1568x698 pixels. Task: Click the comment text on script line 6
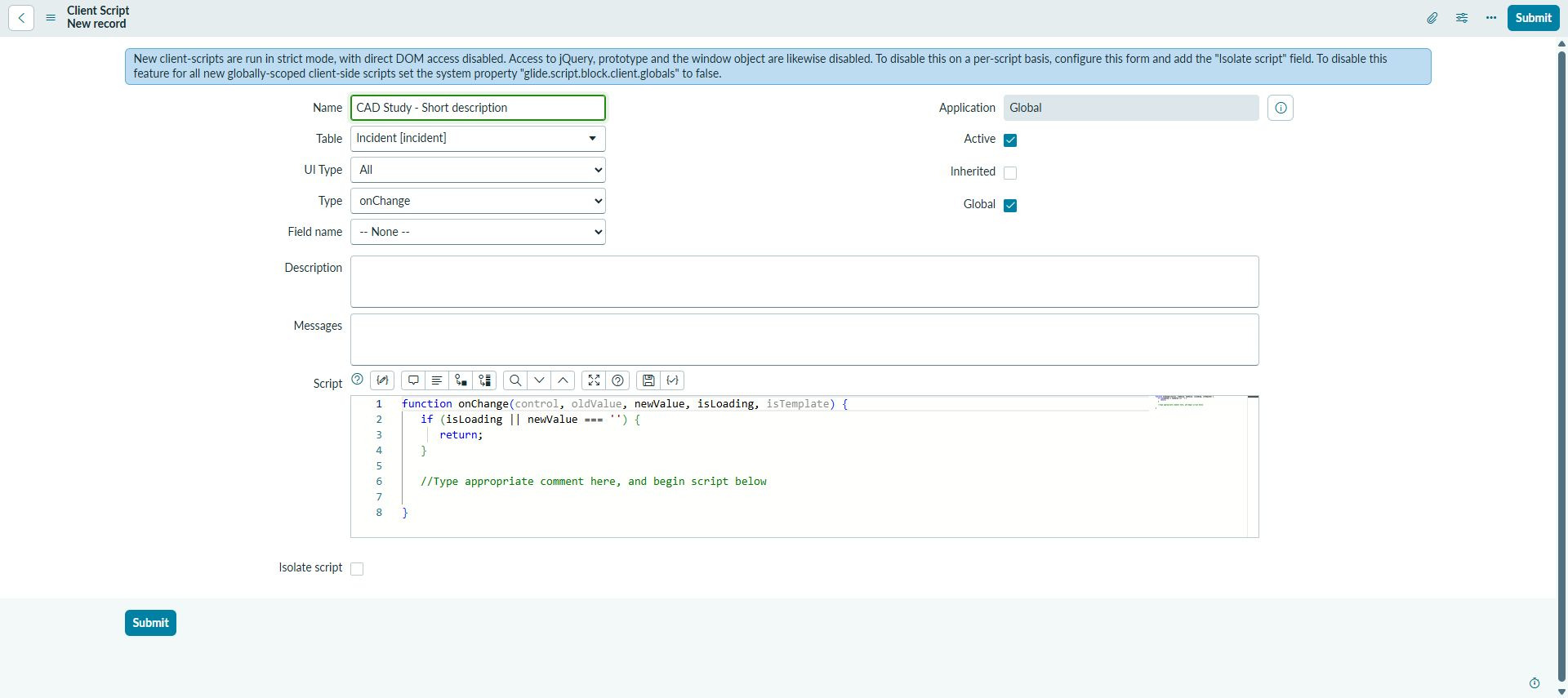(x=594, y=482)
